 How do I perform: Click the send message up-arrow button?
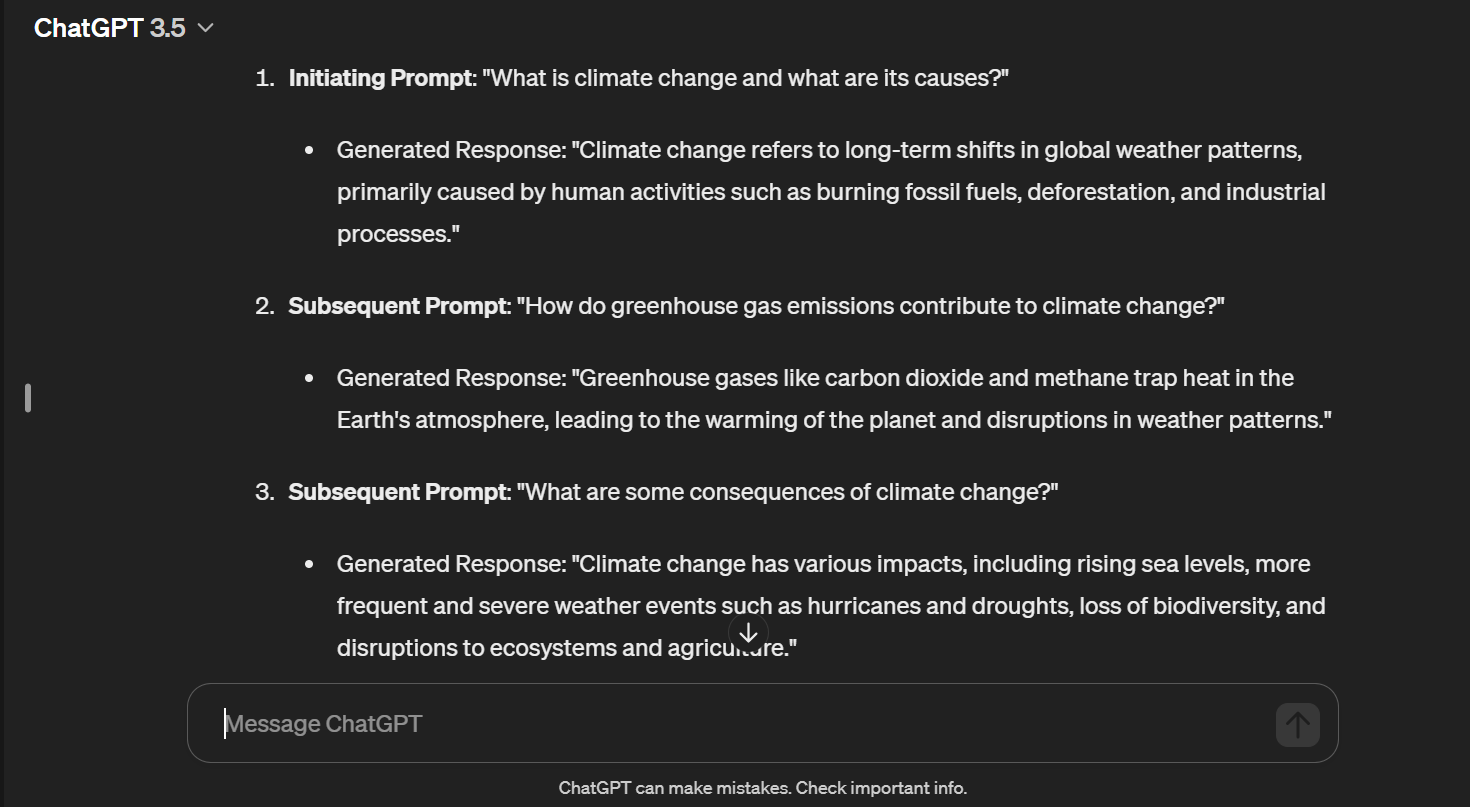(x=1297, y=724)
